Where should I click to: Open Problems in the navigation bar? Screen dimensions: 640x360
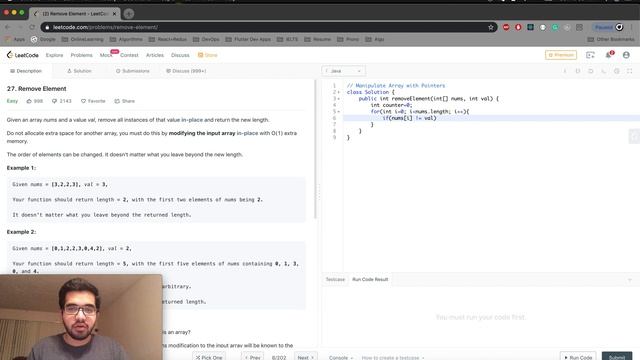coord(82,55)
